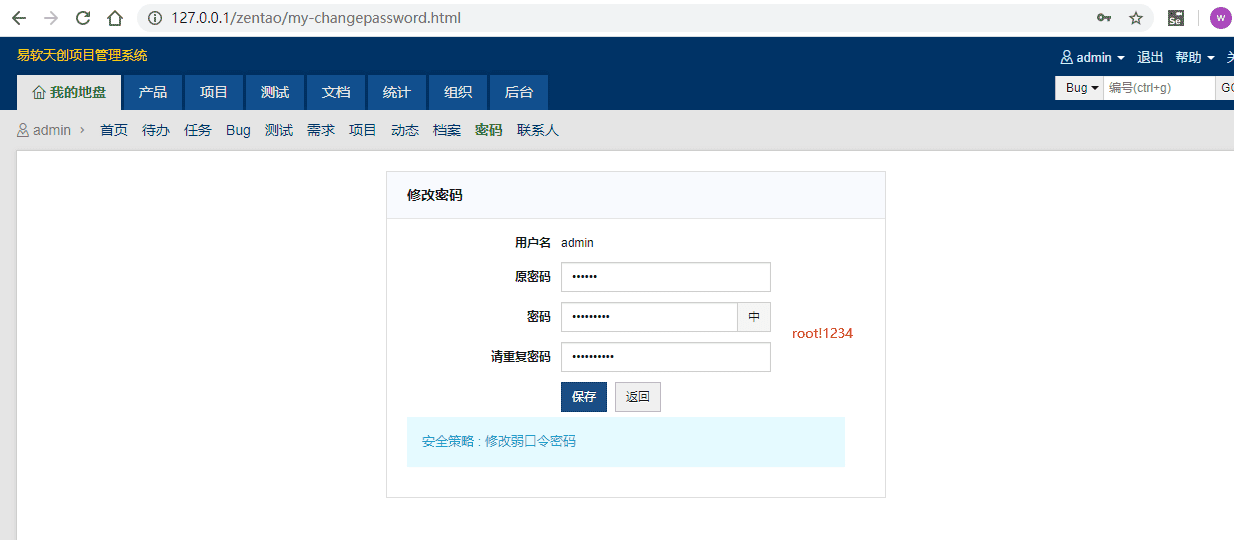Click the 返回 back button
The image size is (1234, 540).
[x=638, y=397]
